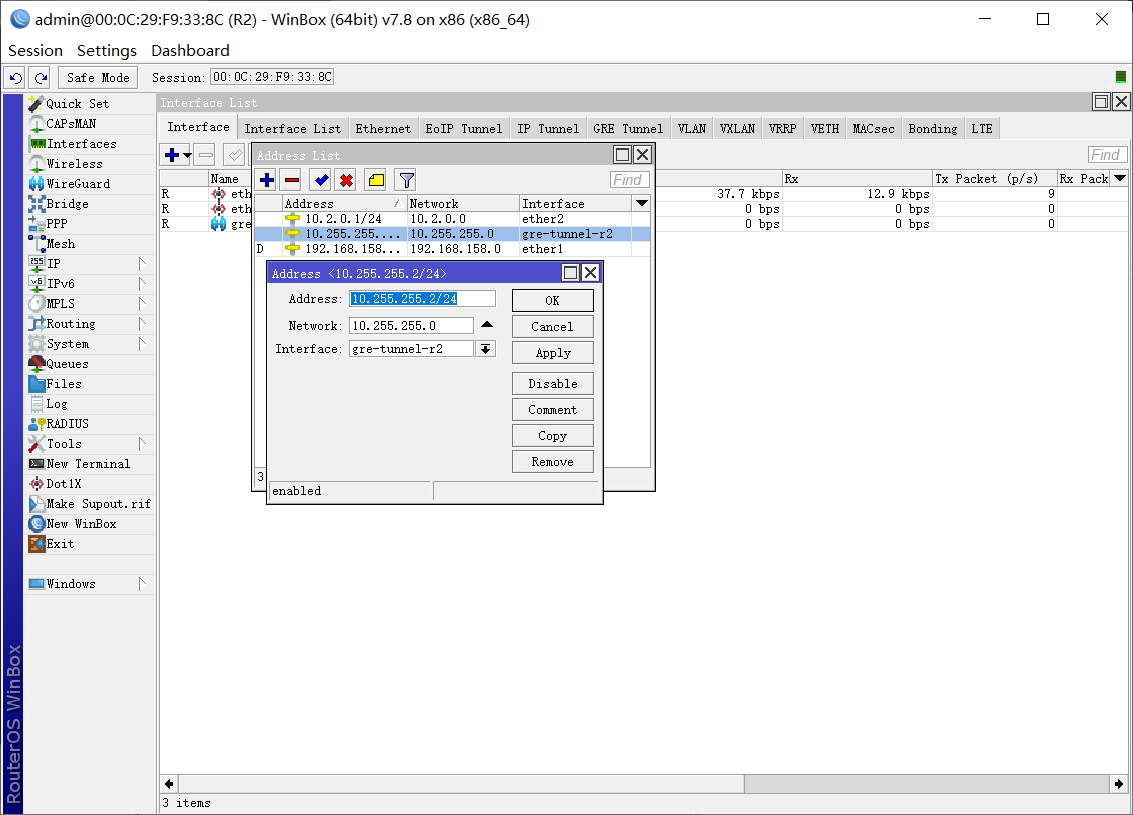Click the Redo arrow icon in toolbar
Viewport: 1133px width, 815px height.
tap(40, 77)
